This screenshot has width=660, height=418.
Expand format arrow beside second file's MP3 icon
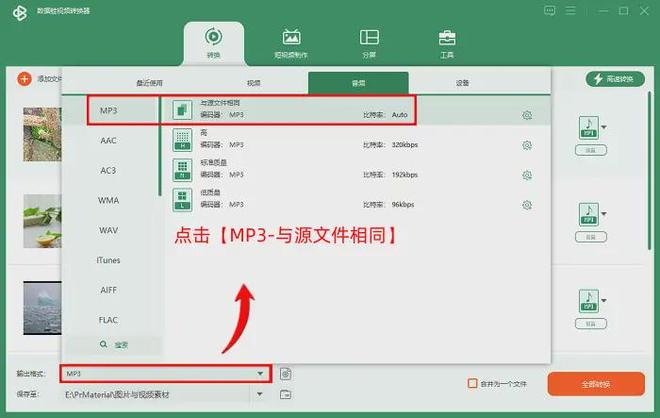click(x=604, y=214)
